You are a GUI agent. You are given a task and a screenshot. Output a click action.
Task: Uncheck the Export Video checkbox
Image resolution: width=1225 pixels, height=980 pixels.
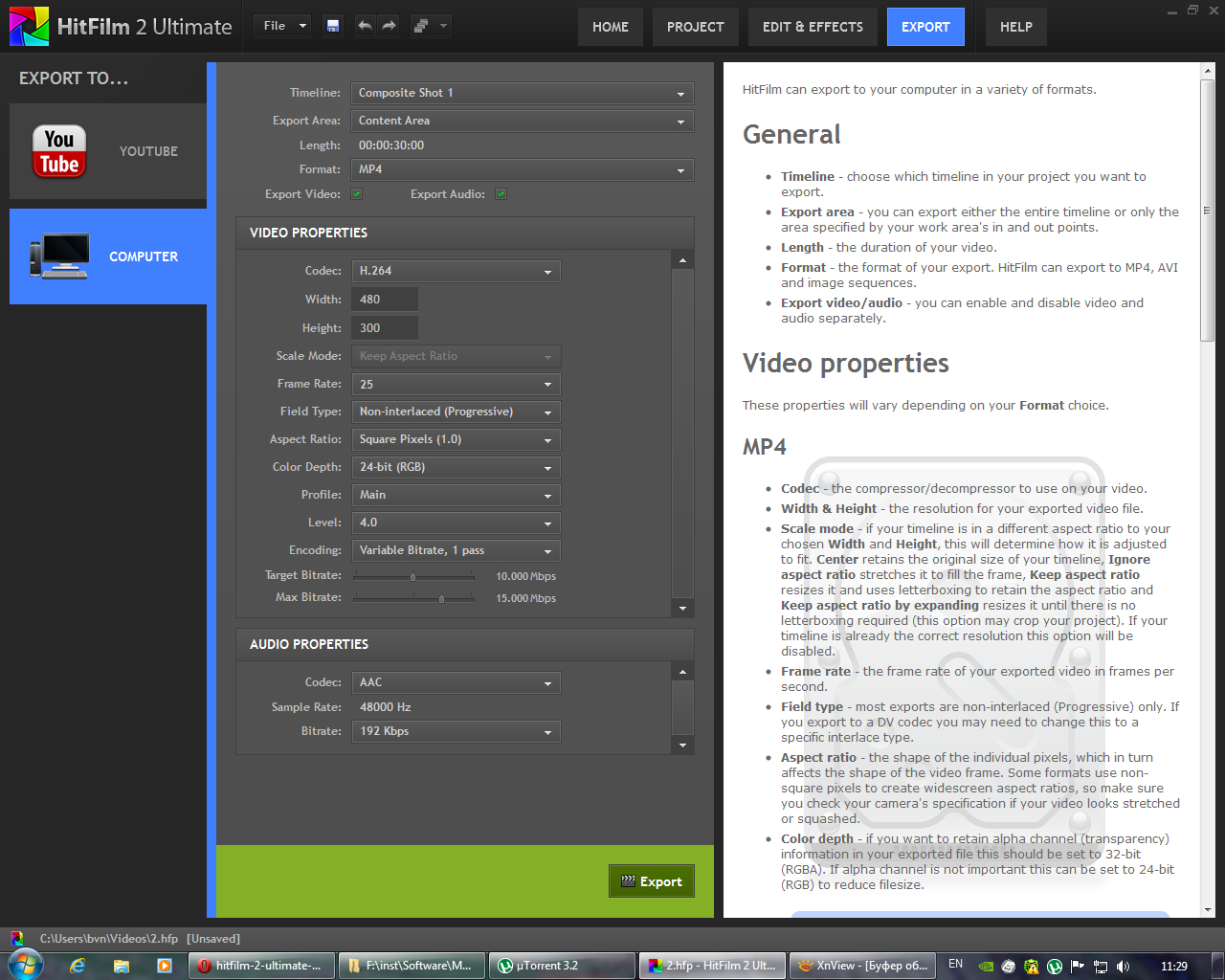(356, 194)
